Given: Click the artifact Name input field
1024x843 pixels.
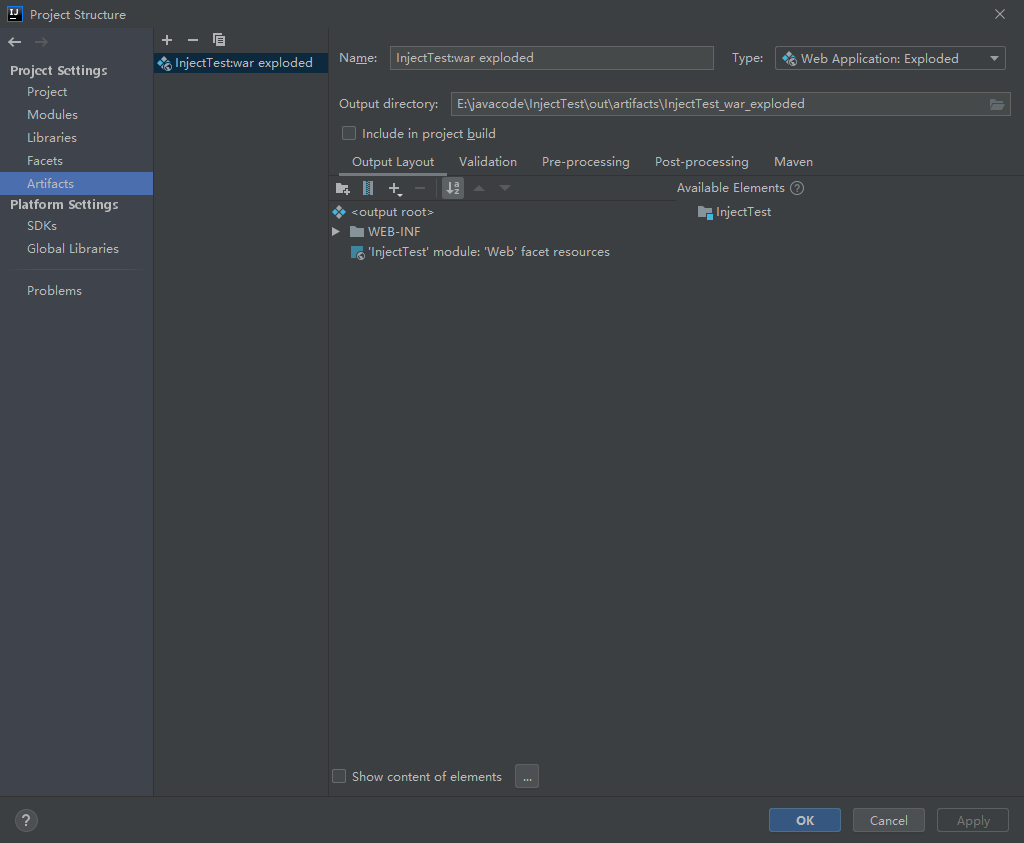Looking at the screenshot, I should pyautogui.click(x=552, y=57).
